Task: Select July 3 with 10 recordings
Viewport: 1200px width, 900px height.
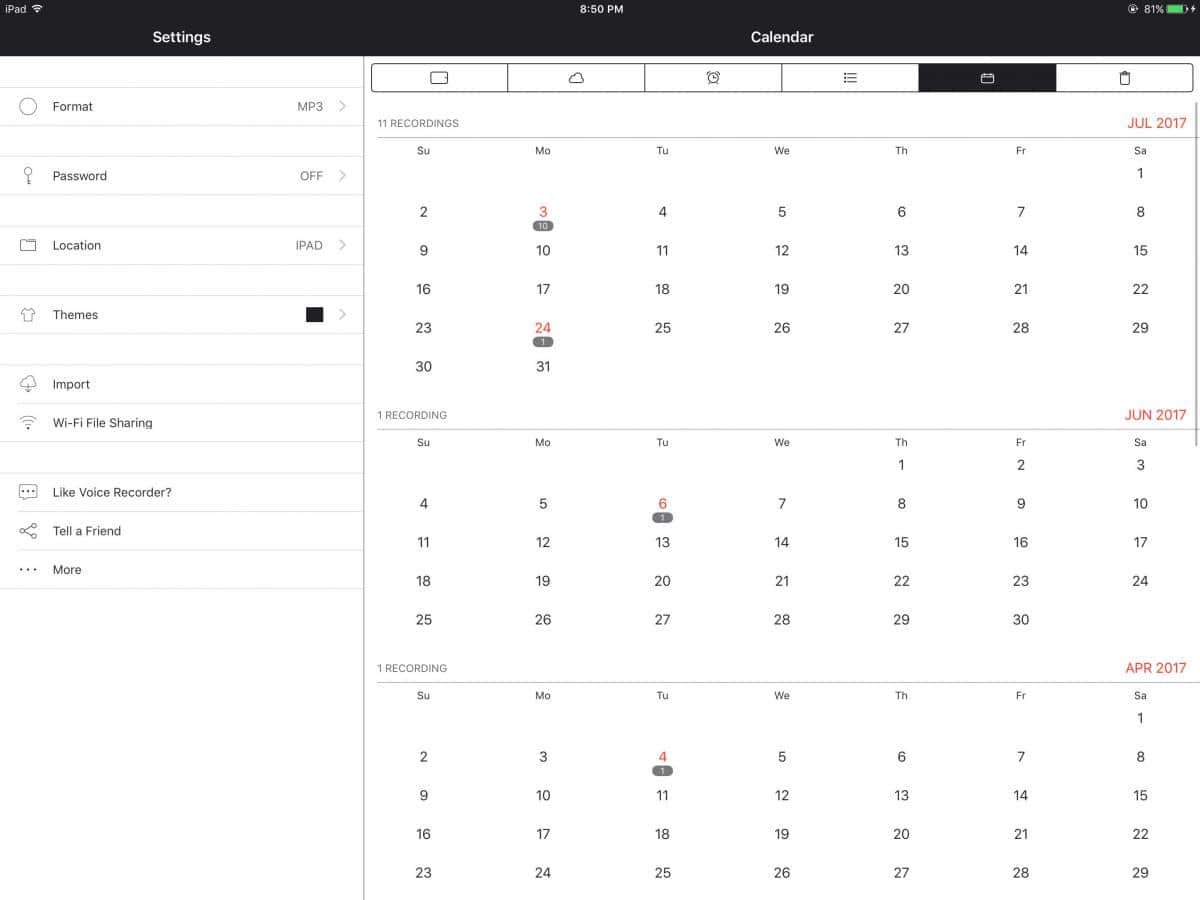Action: click(543, 213)
